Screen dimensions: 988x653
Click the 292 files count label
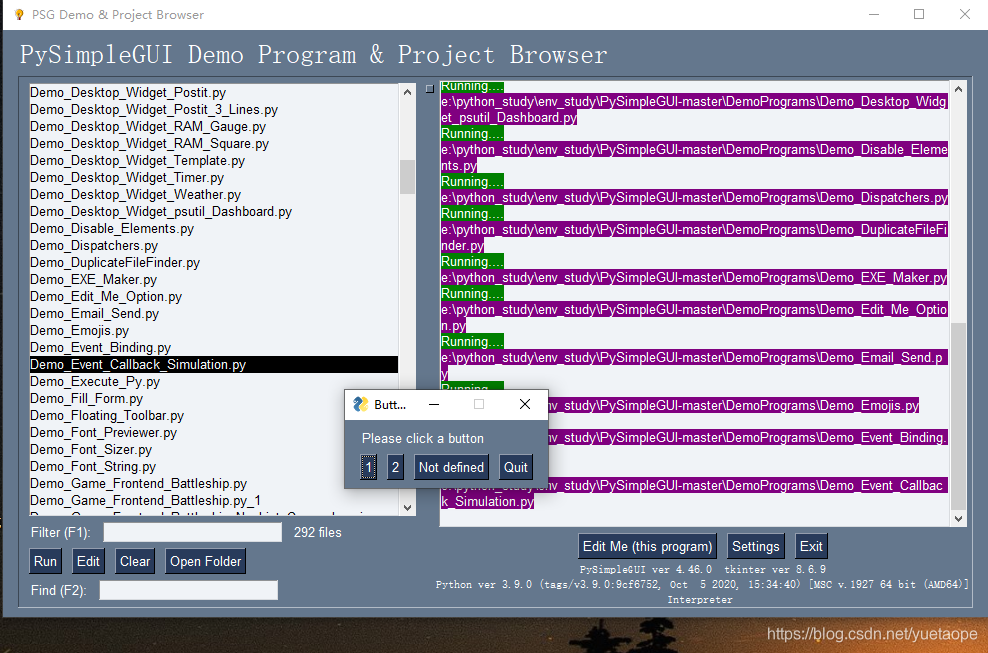(318, 533)
